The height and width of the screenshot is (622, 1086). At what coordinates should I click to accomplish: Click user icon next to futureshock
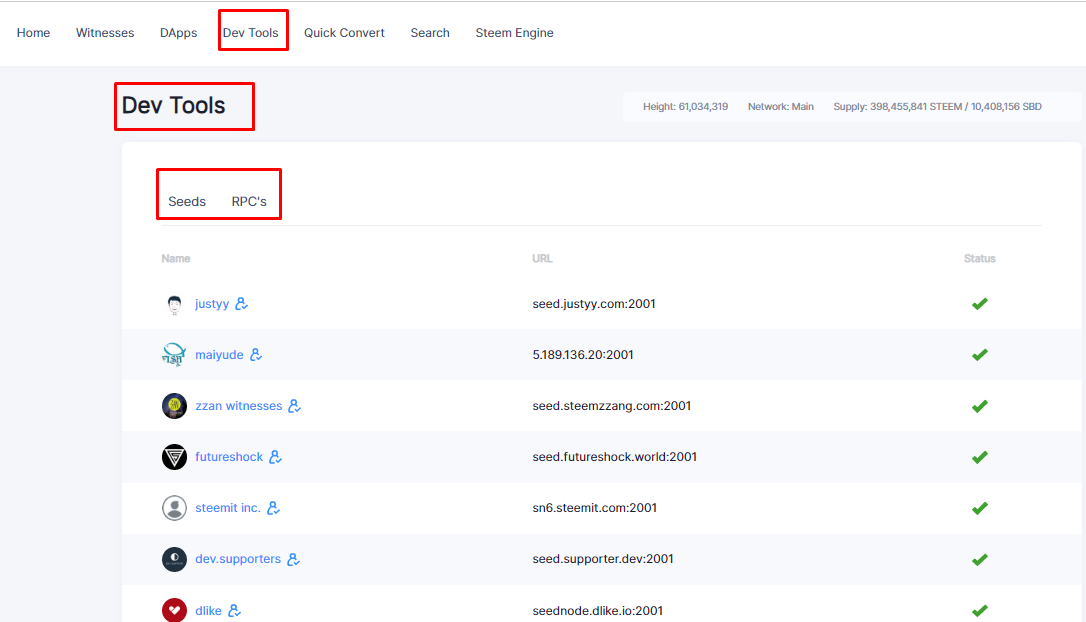point(275,457)
